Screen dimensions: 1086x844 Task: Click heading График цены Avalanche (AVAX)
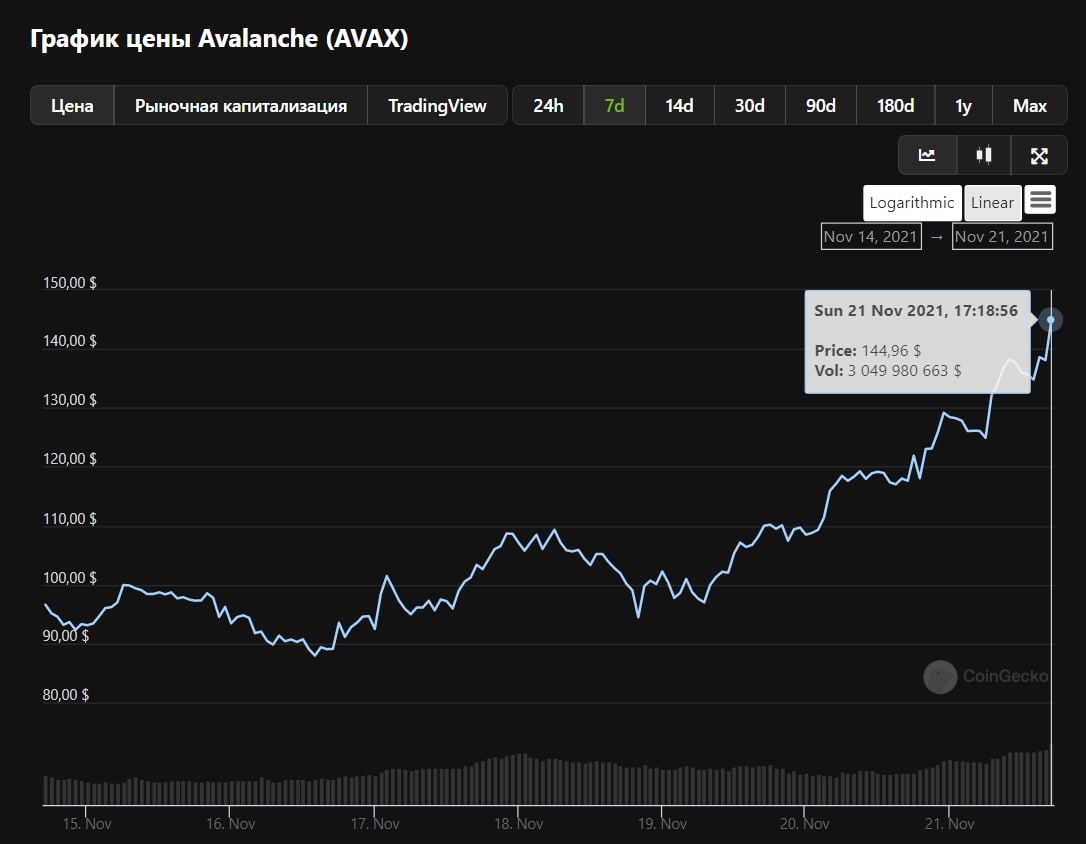click(219, 39)
